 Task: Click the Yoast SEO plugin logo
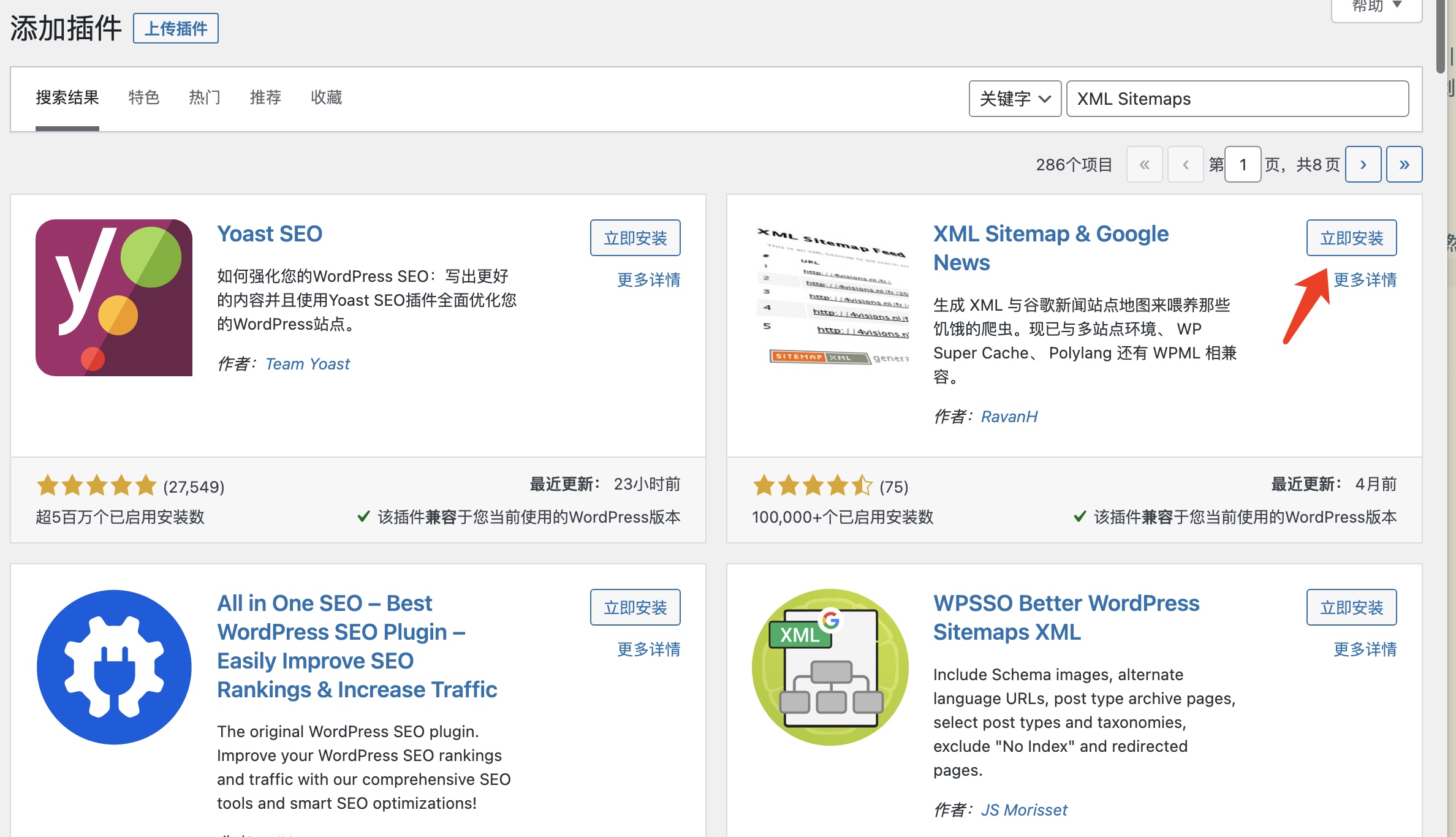point(114,298)
